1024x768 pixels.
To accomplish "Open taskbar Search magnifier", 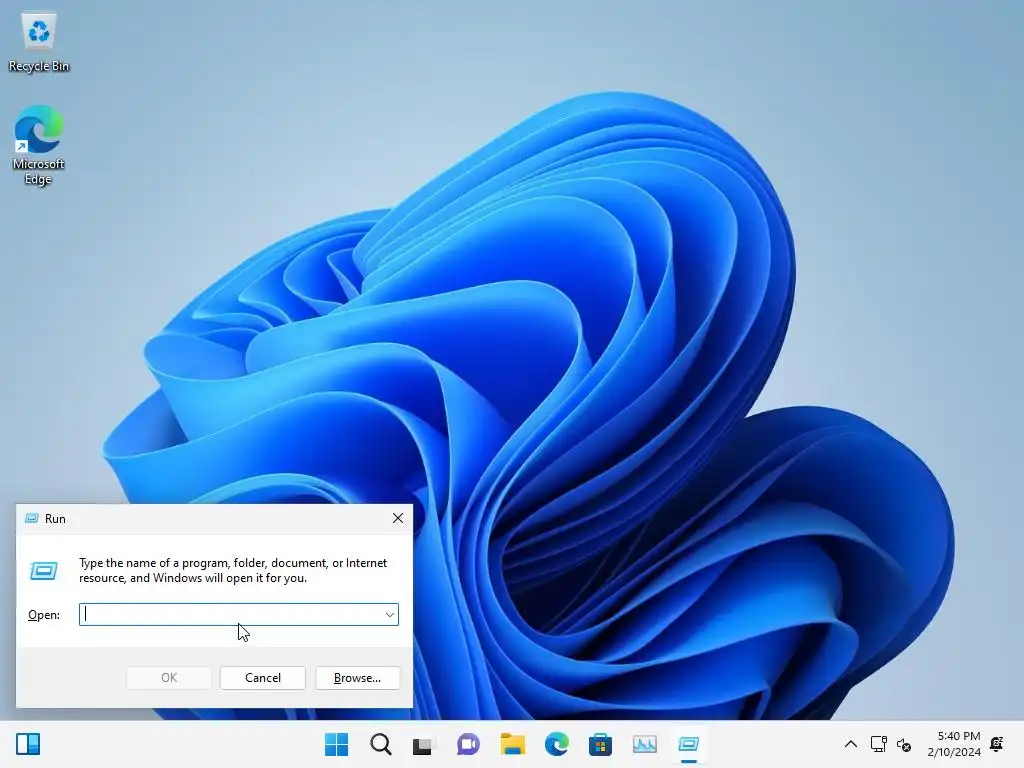I will tap(381, 744).
